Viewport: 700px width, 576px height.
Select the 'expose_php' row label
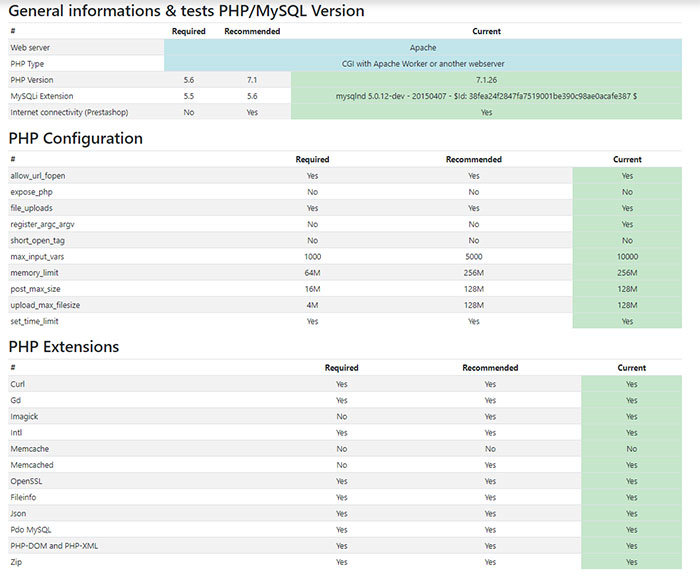[x=31, y=192]
